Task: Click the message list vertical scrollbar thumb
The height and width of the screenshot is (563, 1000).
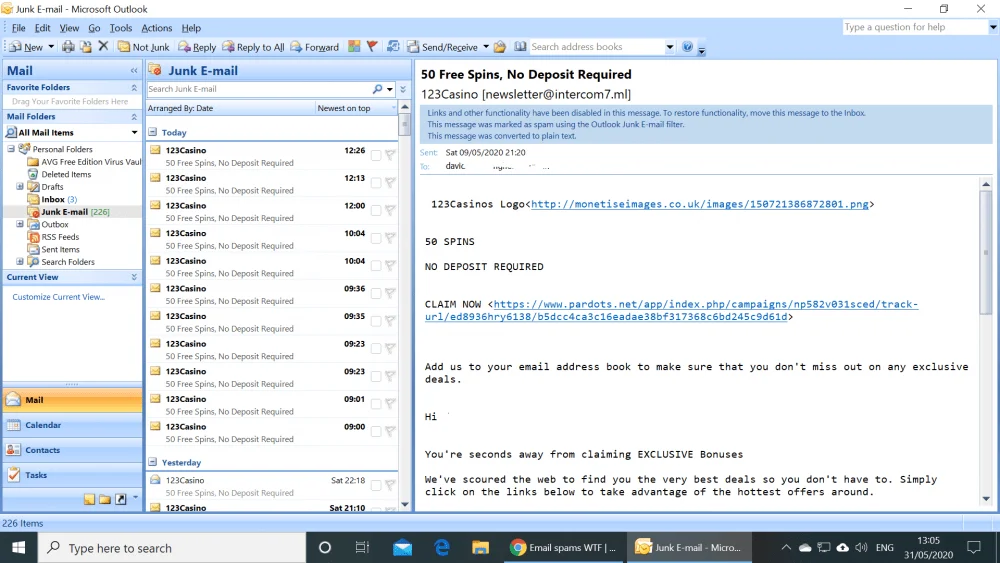Action: [405, 124]
